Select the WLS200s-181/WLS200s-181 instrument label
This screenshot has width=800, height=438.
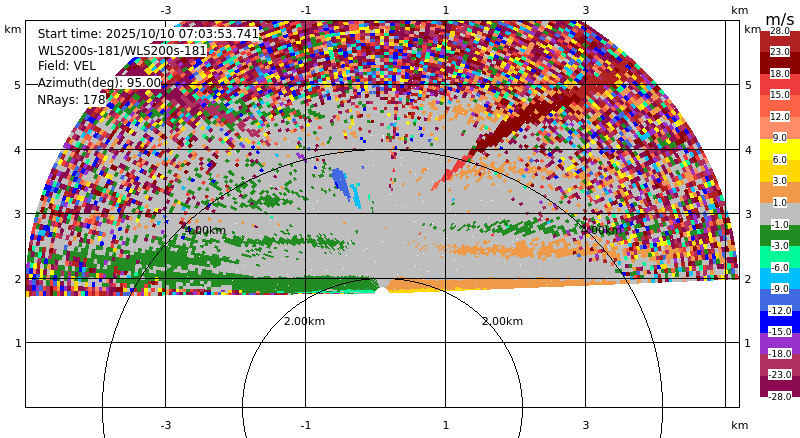click(122, 51)
